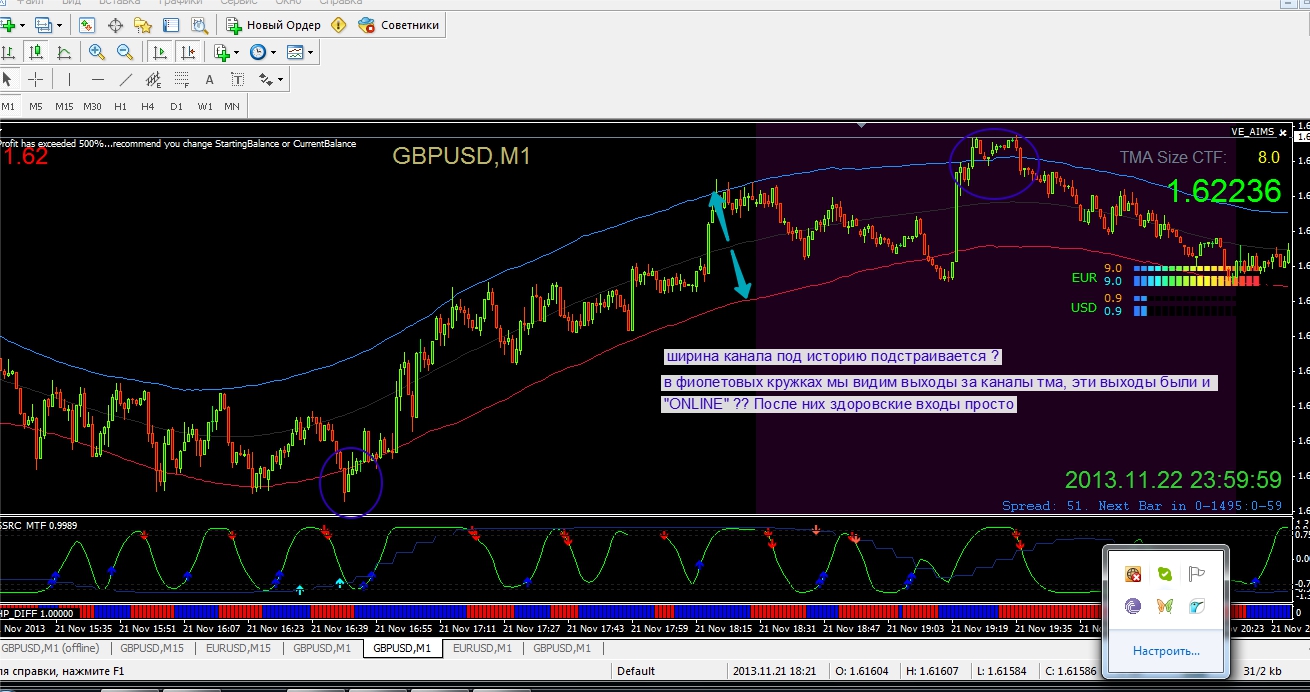Switch timeframe to M30
Screen dimensions: 1310x692
92,106
